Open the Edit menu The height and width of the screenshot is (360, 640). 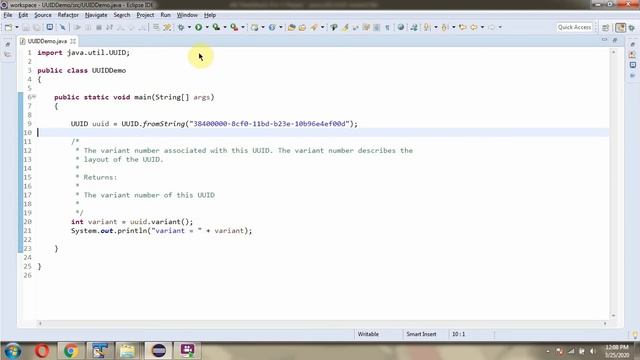click(23, 15)
